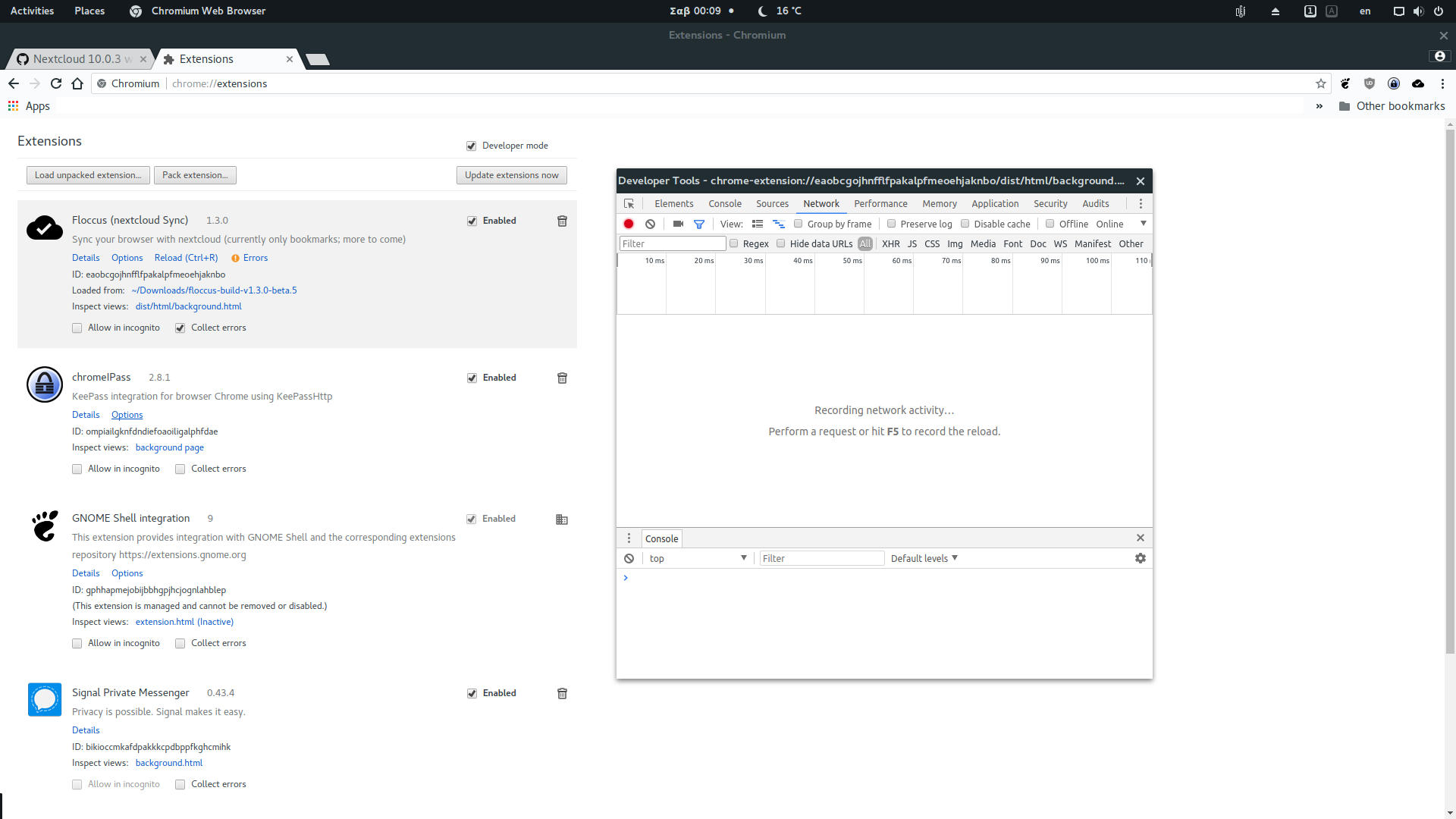Click the record network log button

click(x=629, y=224)
